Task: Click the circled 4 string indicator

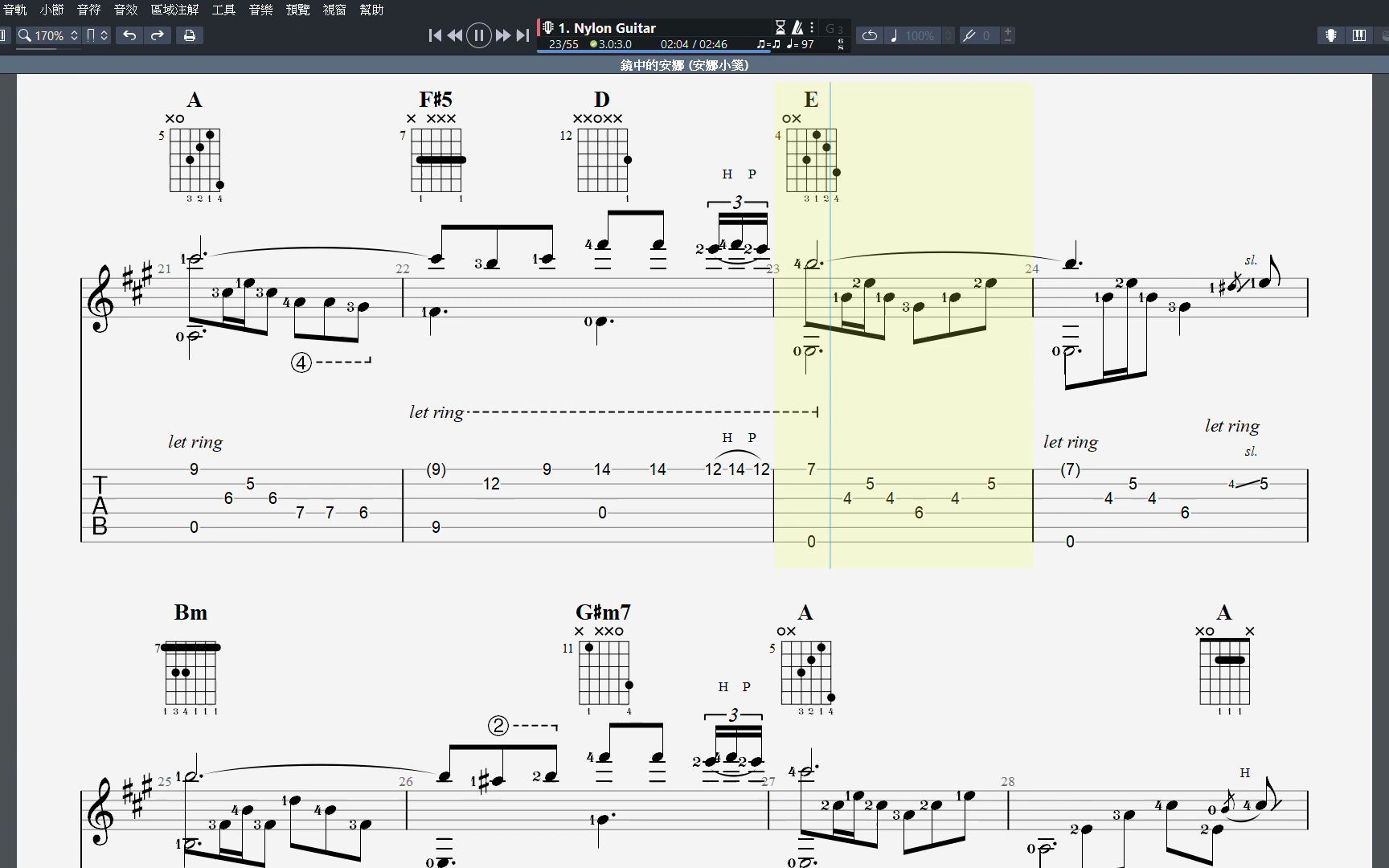Action: tap(301, 362)
